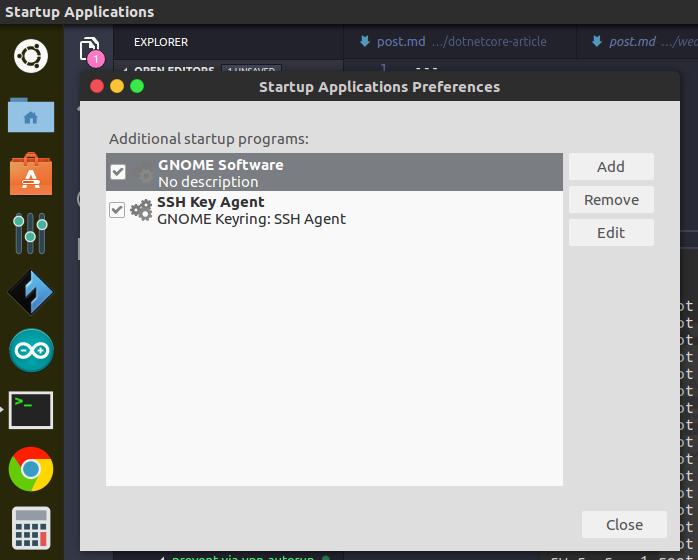The height and width of the screenshot is (560, 698).
Task: Click VS Code Explorer files icon
Action: click(x=89, y=49)
